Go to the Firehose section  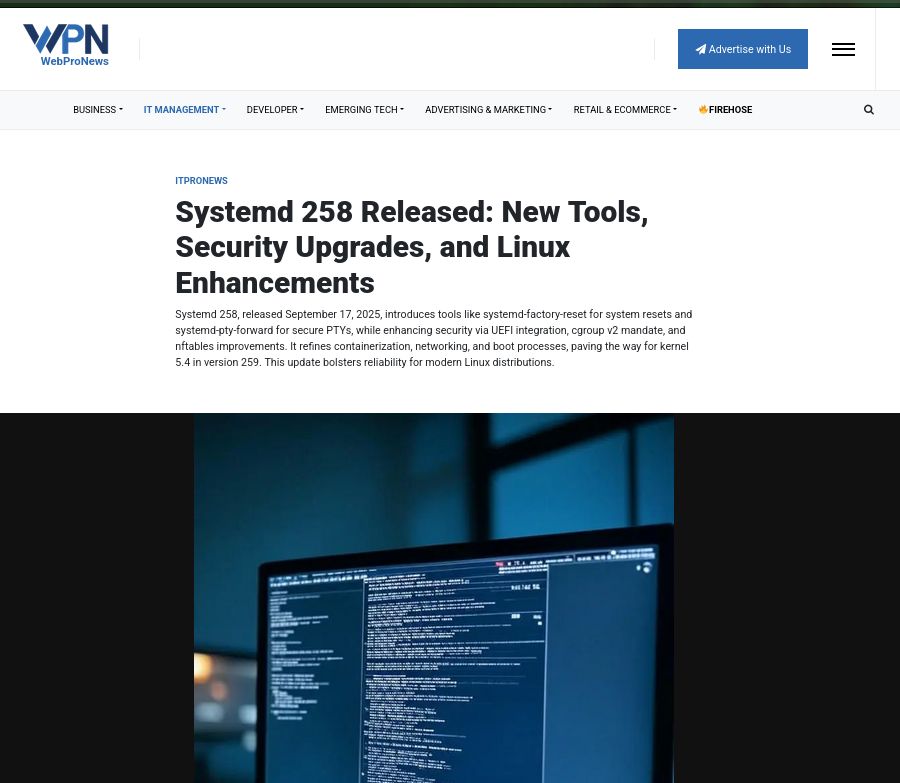point(725,110)
